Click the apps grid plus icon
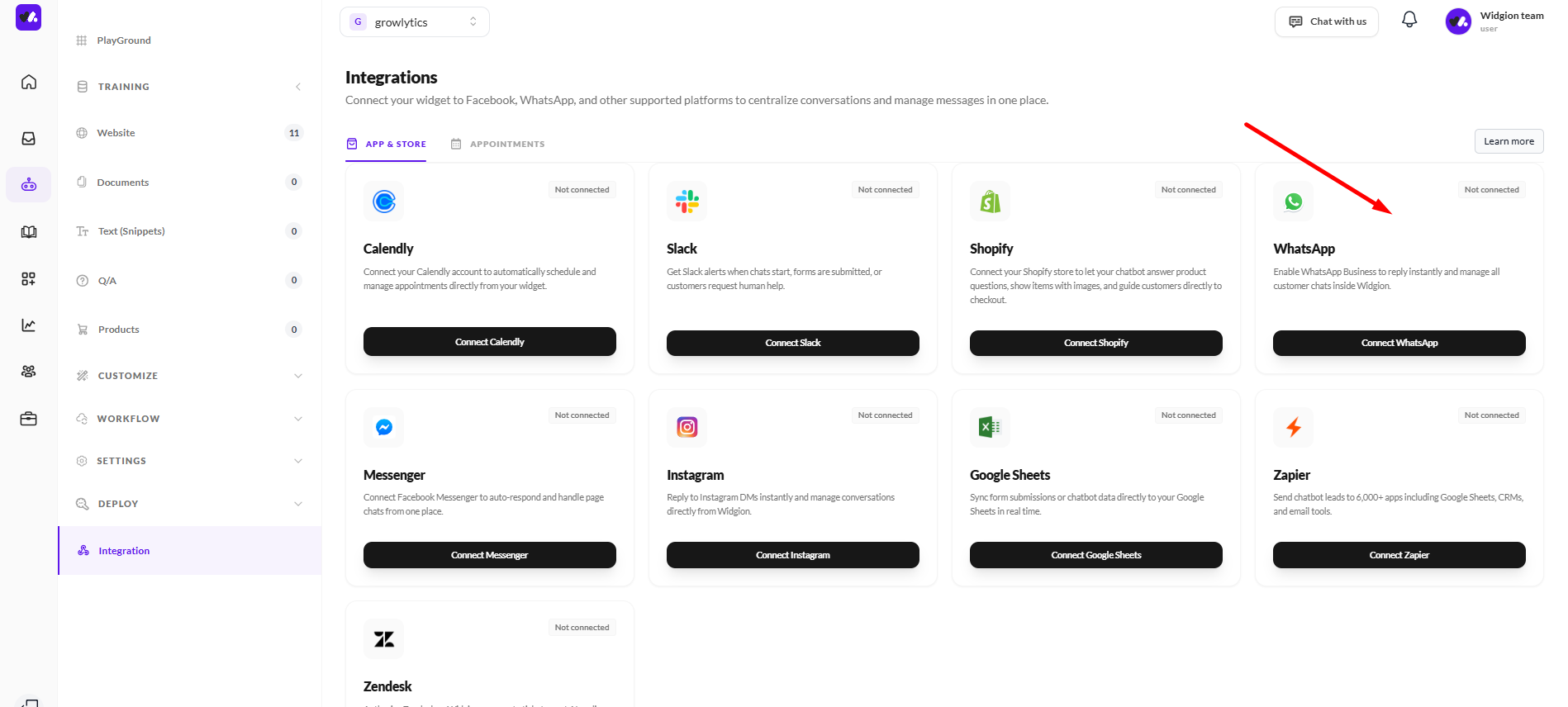The width and height of the screenshot is (1568, 707). pyautogui.click(x=29, y=279)
